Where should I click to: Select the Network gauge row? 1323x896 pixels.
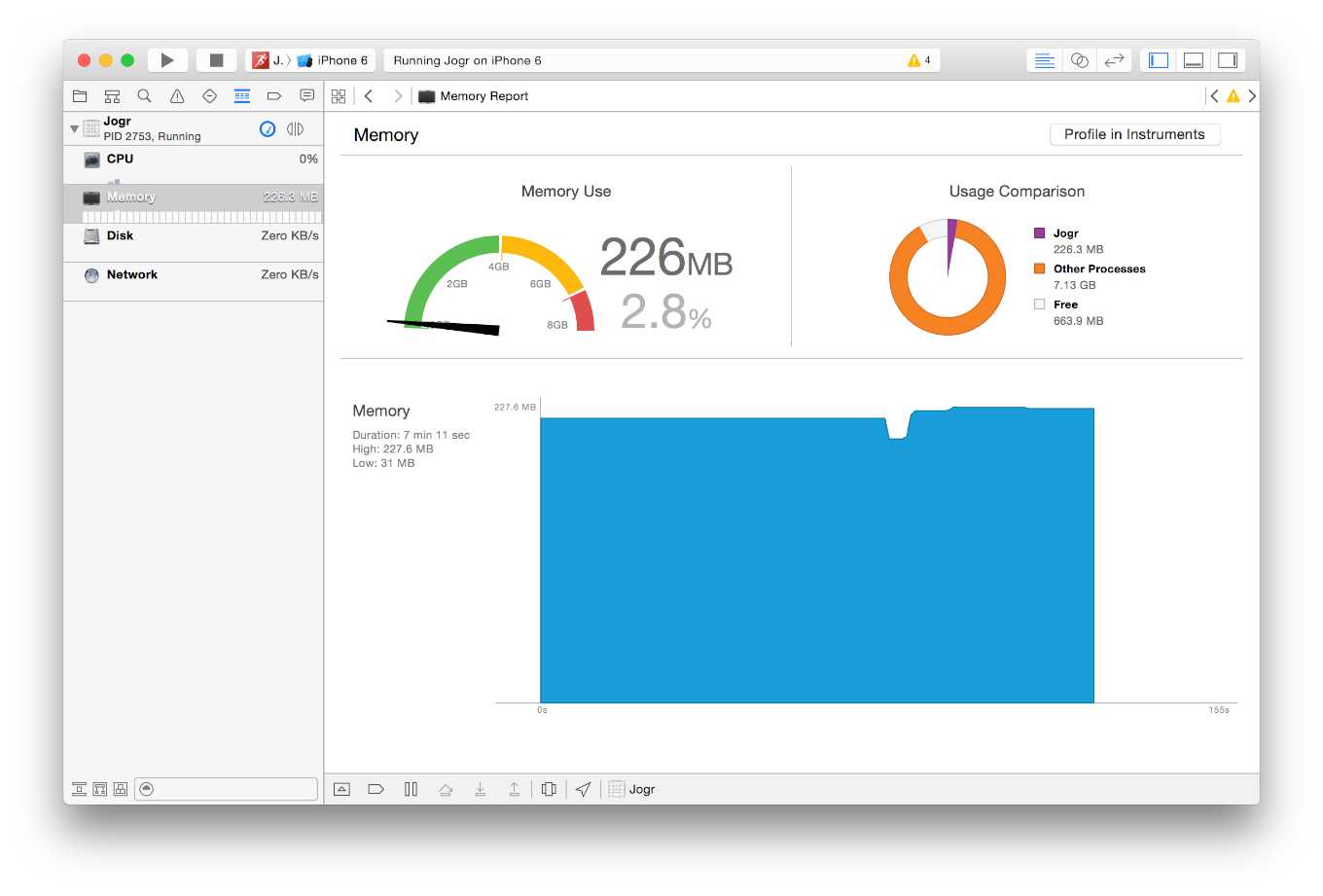[x=194, y=281]
